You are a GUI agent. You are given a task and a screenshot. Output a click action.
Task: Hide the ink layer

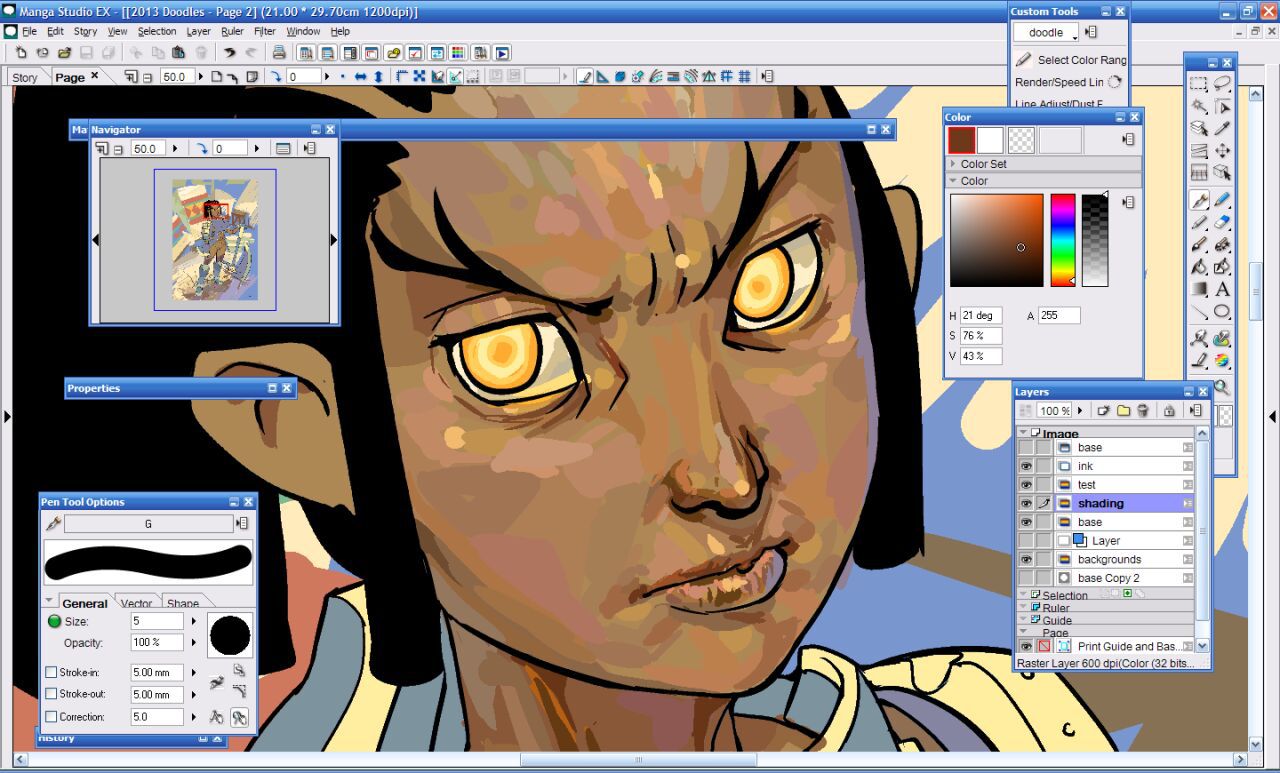click(1026, 466)
